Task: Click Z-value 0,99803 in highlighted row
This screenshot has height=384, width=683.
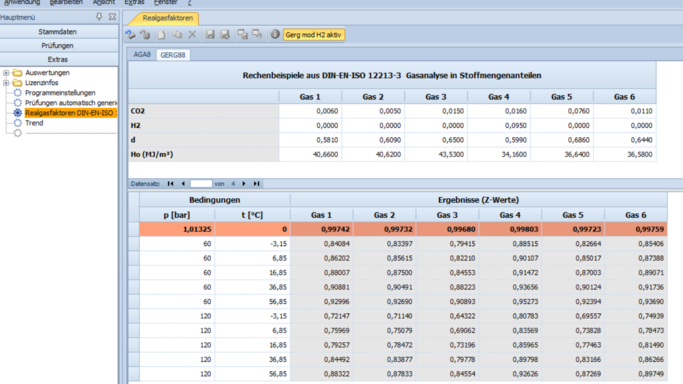Action: click(x=510, y=229)
